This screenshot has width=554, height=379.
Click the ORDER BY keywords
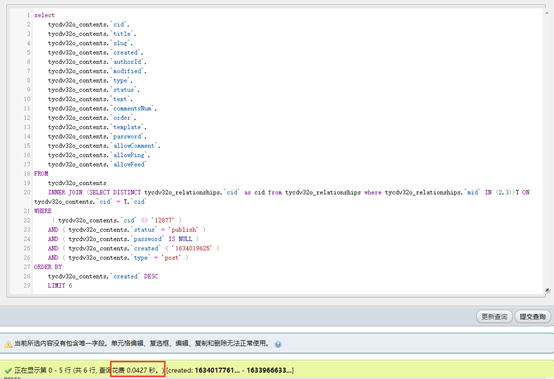tap(48, 267)
